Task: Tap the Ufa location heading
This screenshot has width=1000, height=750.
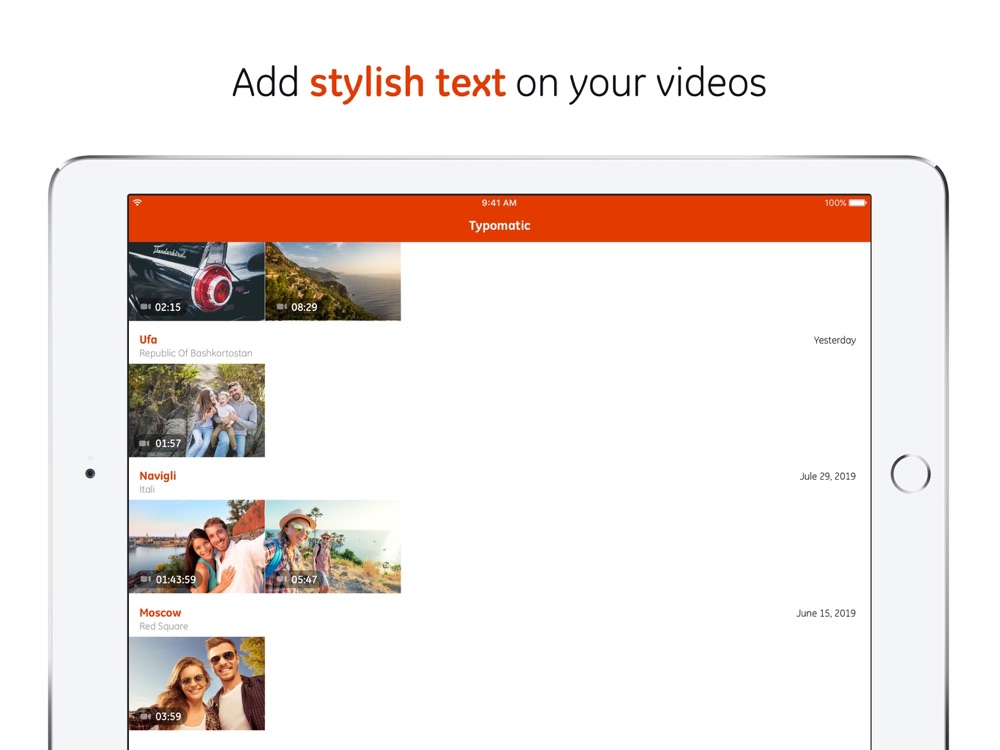Action: [148, 339]
